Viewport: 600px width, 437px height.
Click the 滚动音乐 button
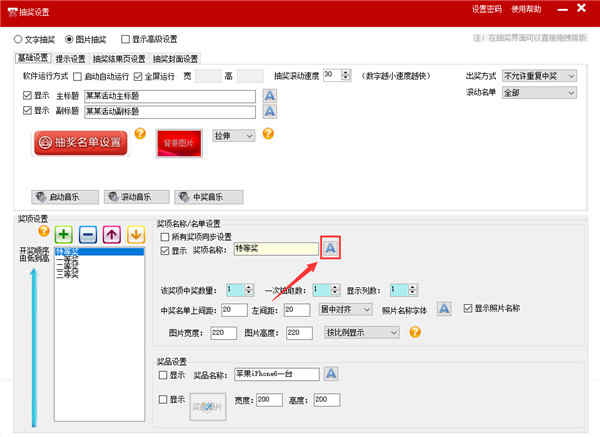[137, 197]
